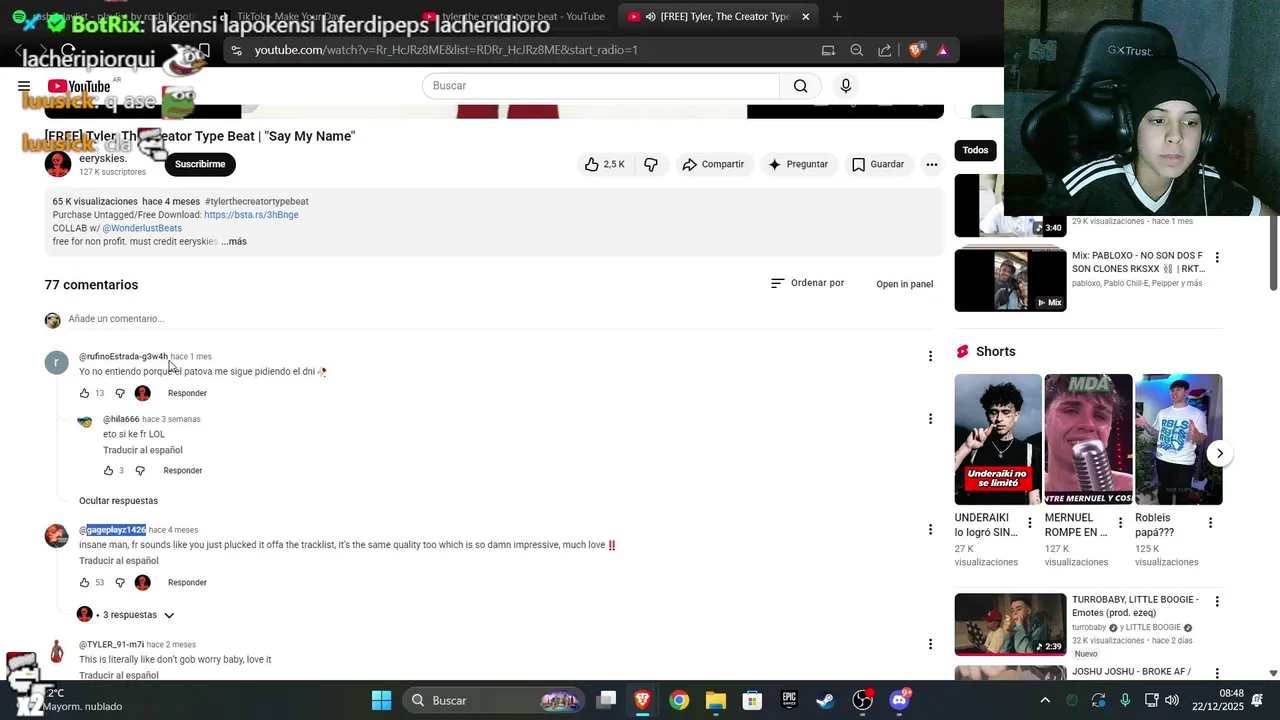Click the YouTube Buscar search field
The image size is (1280, 720).
pyautogui.click(x=601, y=86)
